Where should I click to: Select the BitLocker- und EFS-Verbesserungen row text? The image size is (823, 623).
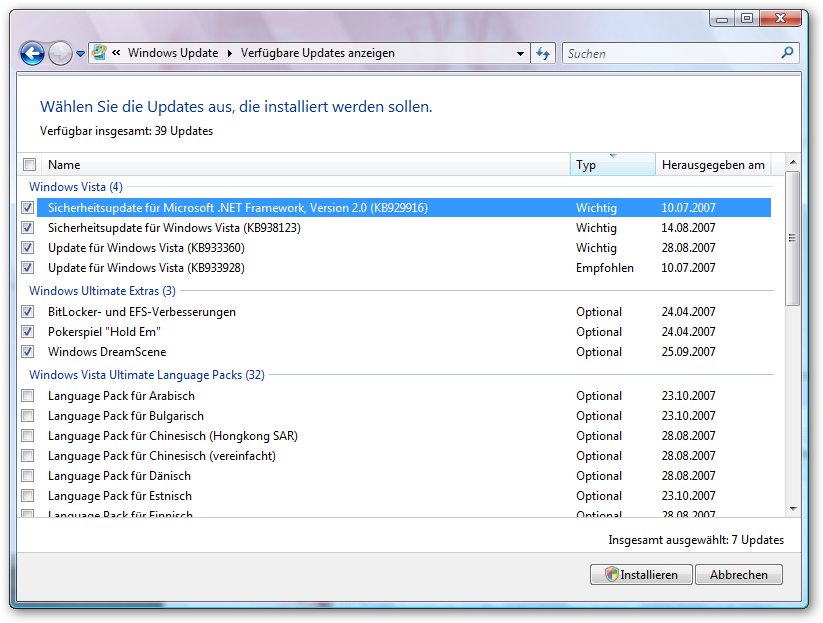142,312
